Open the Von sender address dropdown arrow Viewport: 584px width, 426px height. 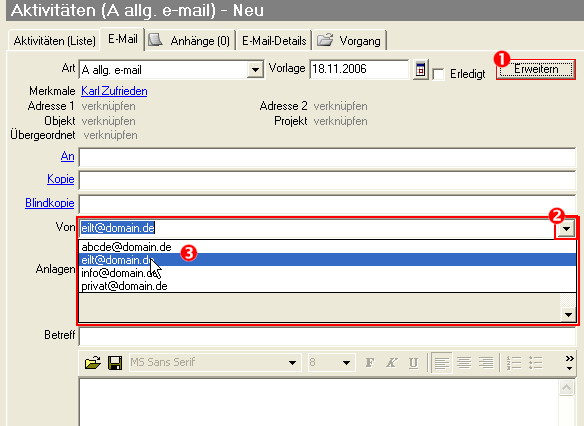(x=566, y=228)
